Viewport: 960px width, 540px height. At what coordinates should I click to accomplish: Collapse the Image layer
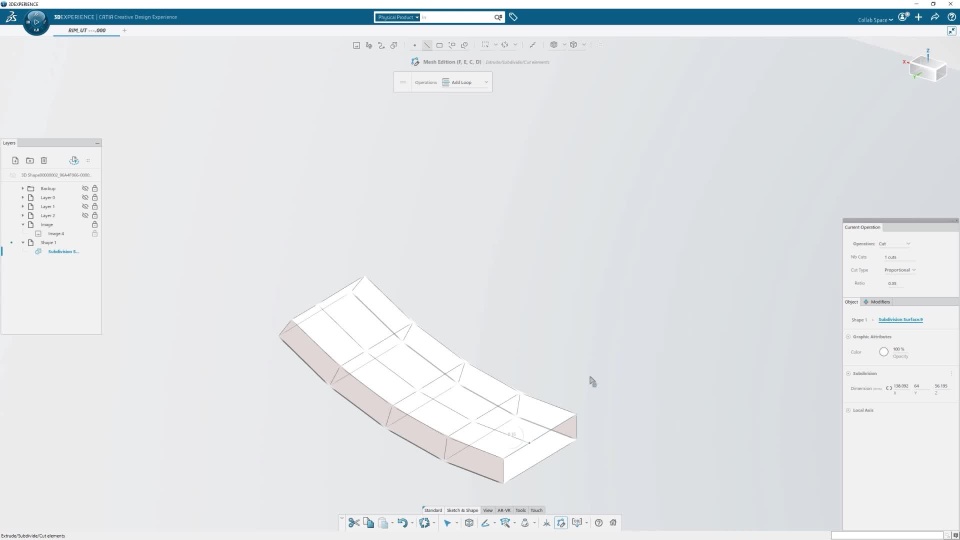pos(23,225)
